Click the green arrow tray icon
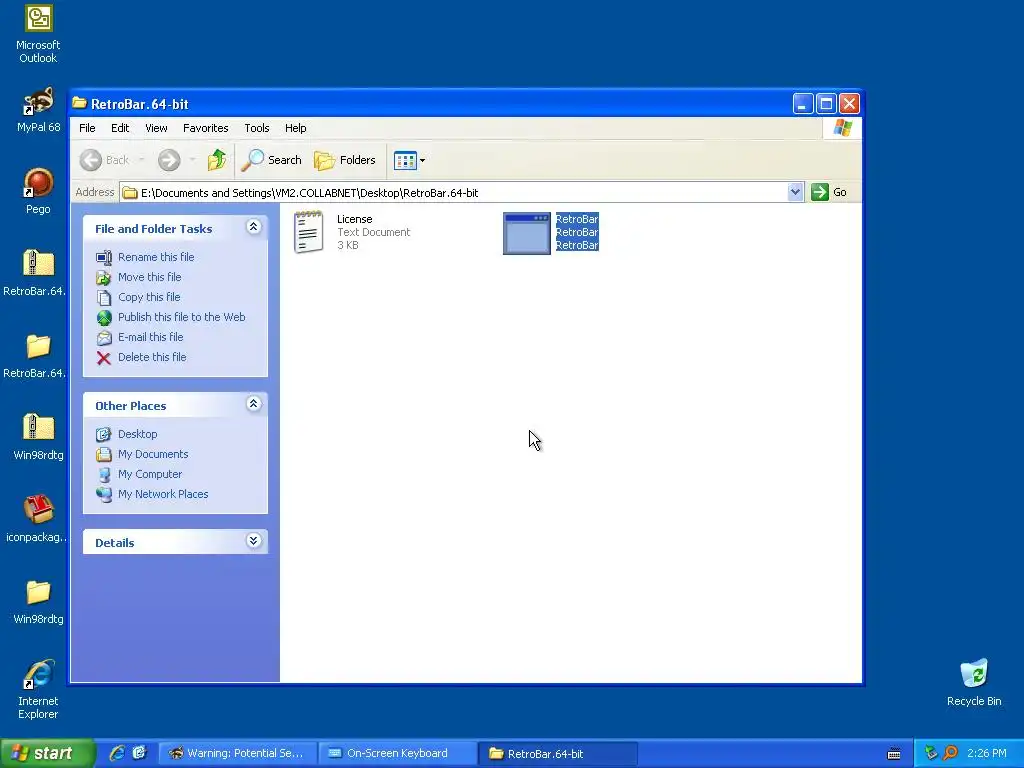 (931, 753)
